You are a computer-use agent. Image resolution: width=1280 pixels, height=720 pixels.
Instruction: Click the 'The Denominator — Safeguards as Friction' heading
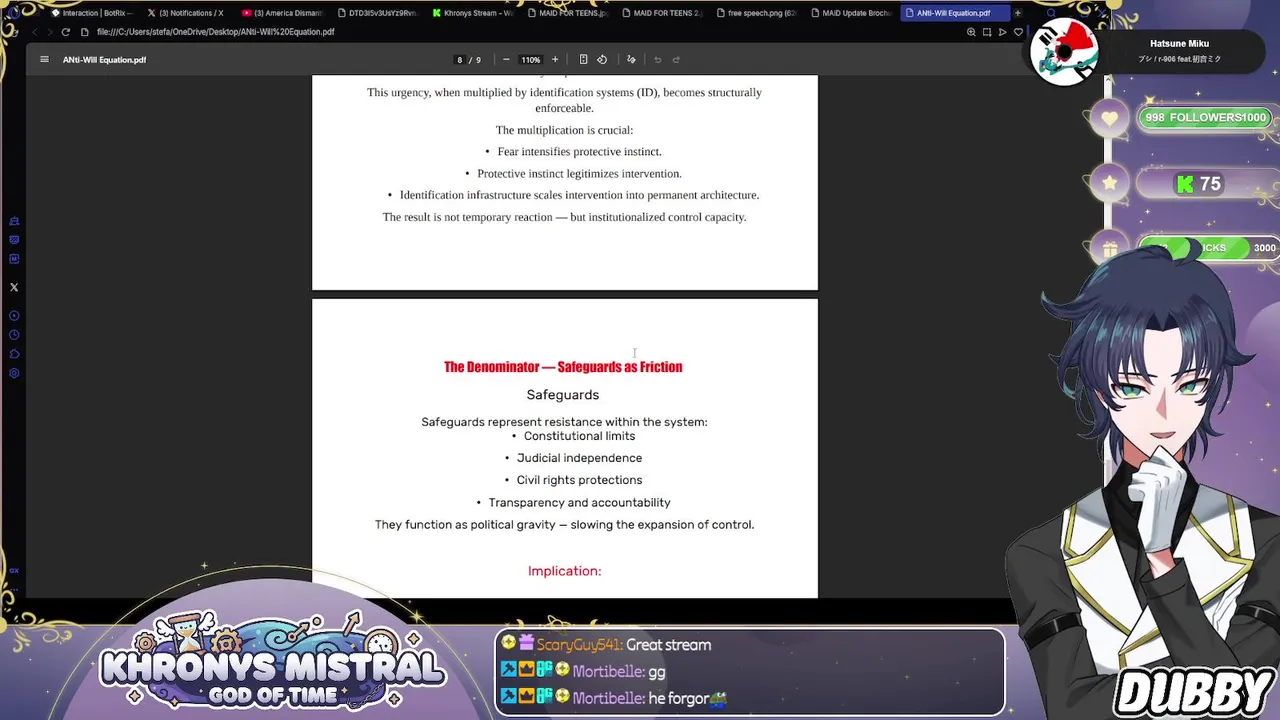coord(563,367)
